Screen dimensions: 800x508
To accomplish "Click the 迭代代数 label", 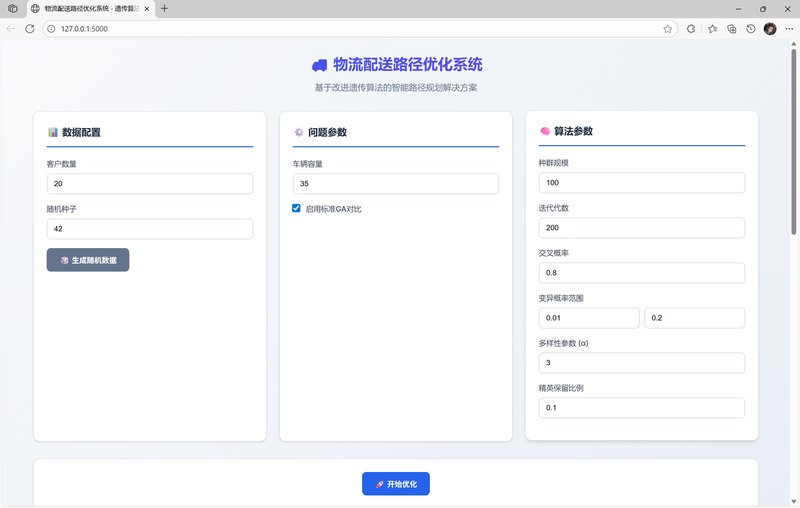I will [554, 208].
